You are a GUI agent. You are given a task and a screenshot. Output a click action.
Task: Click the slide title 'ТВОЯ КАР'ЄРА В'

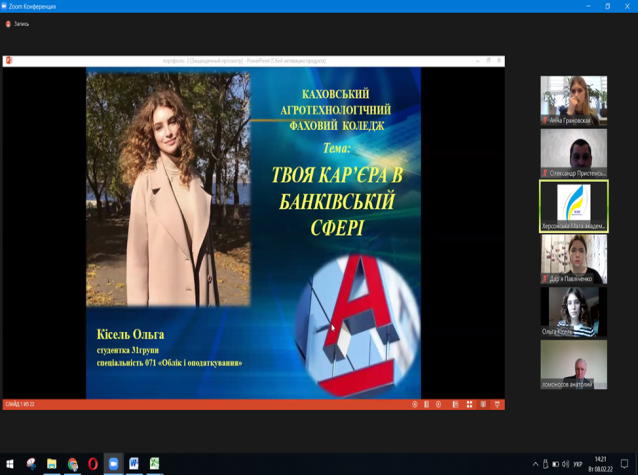pyautogui.click(x=337, y=175)
